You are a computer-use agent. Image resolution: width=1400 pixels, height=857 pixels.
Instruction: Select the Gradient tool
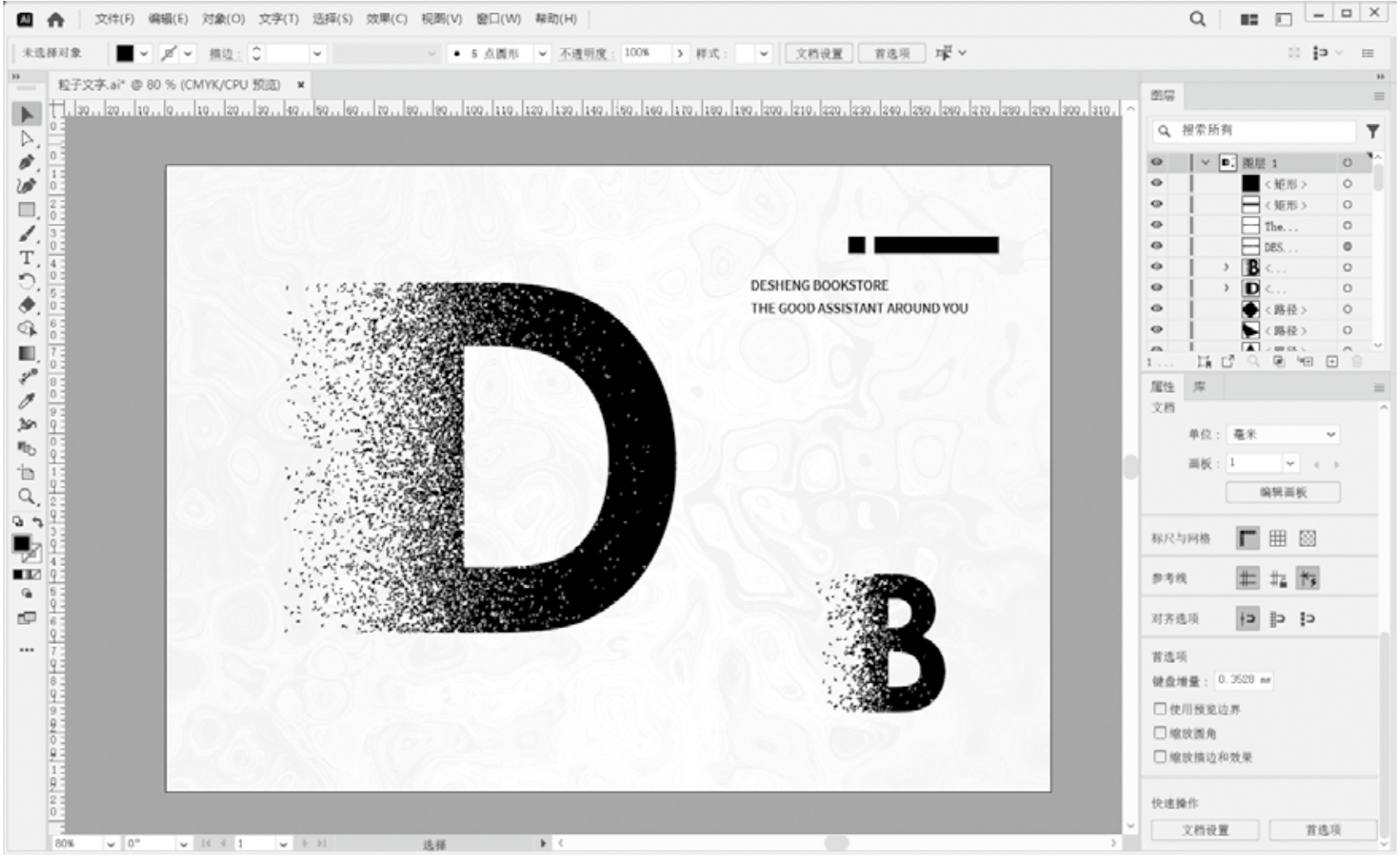[x=27, y=353]
